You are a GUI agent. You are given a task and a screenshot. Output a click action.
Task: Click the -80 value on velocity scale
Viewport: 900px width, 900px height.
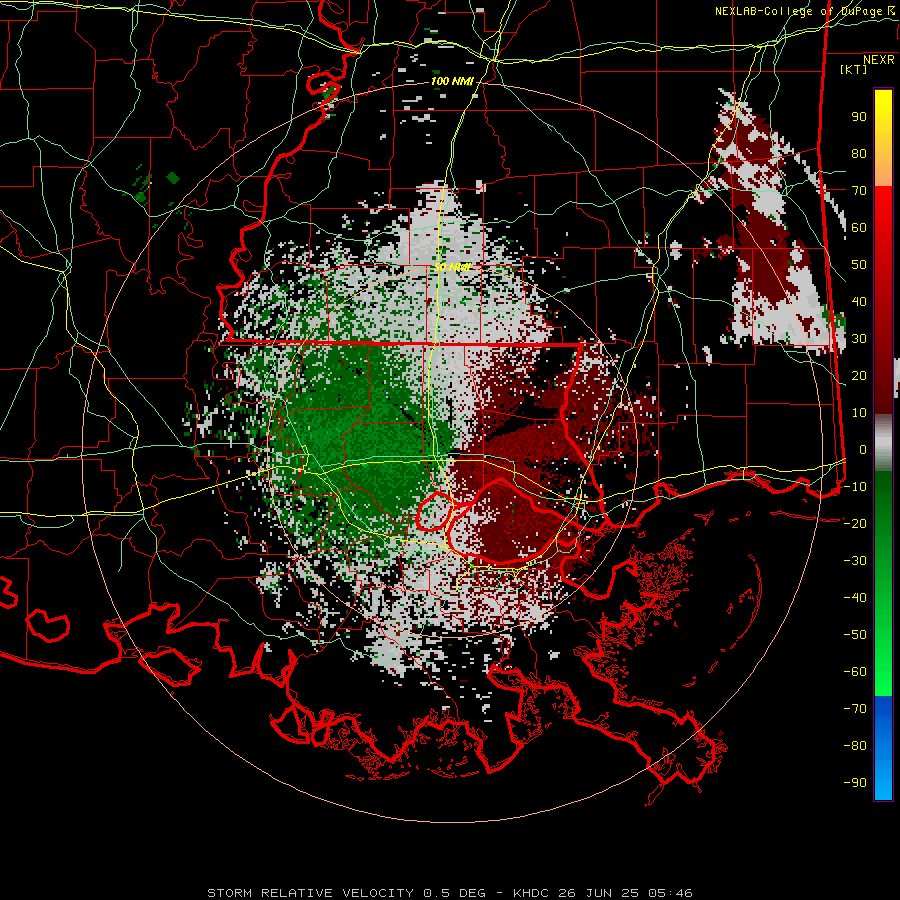[855, 746]
